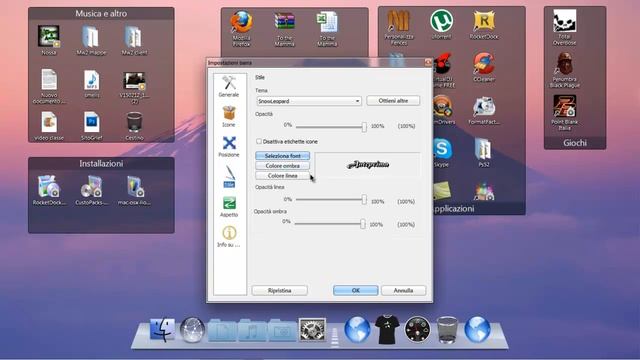Image resolution: width=640 pixels, height=360 pixels.
Task: Open the Dashboard gauge dock icon
Action: (417, 330)
